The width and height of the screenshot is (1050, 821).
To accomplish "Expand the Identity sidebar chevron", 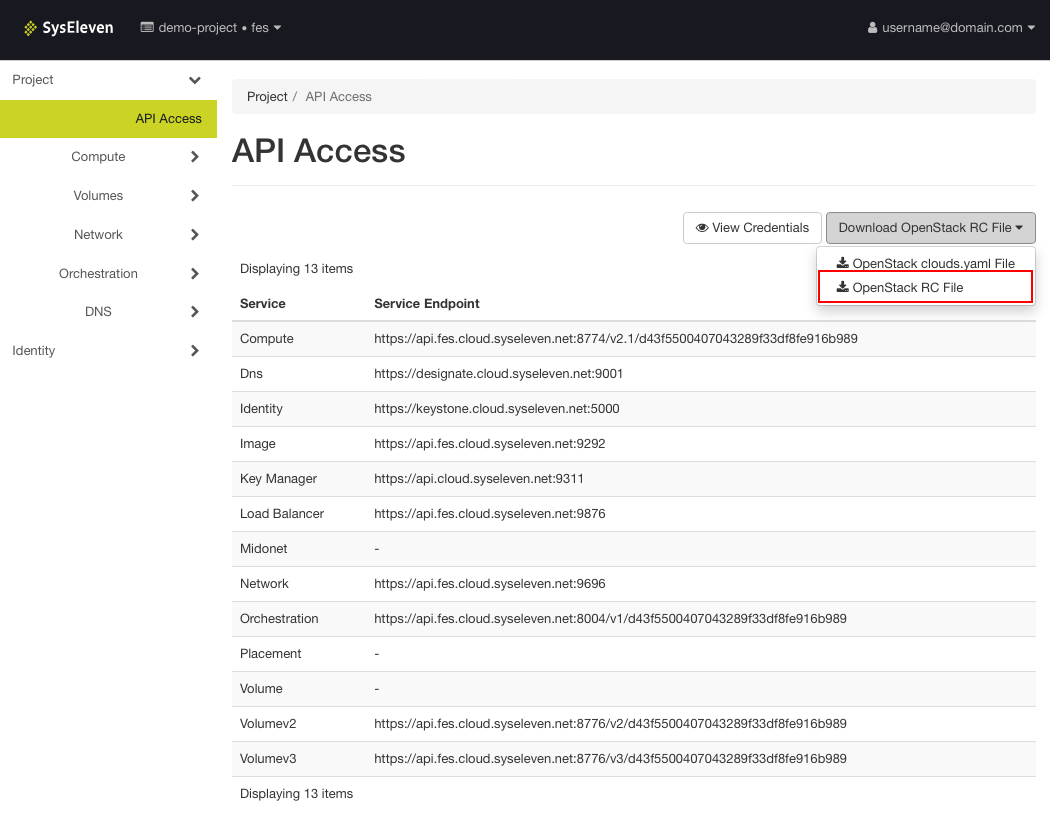I will coord(195,350).
